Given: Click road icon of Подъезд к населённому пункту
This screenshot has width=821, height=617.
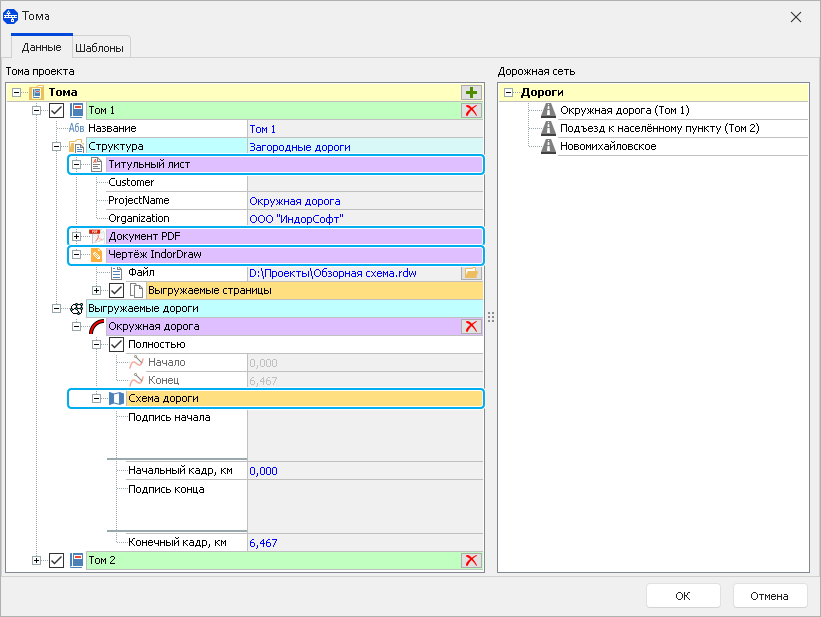Looking at the screenshot, I should click(548, 128).
